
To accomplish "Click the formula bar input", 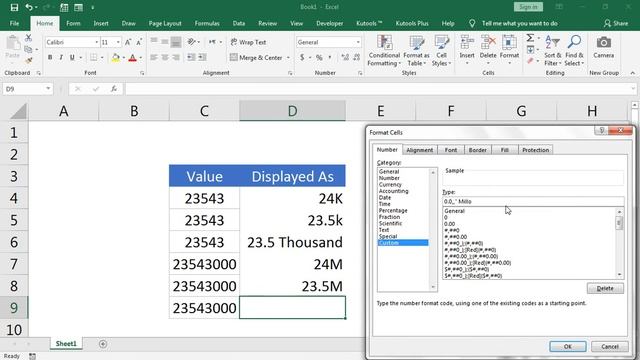I will click(380, 89).
